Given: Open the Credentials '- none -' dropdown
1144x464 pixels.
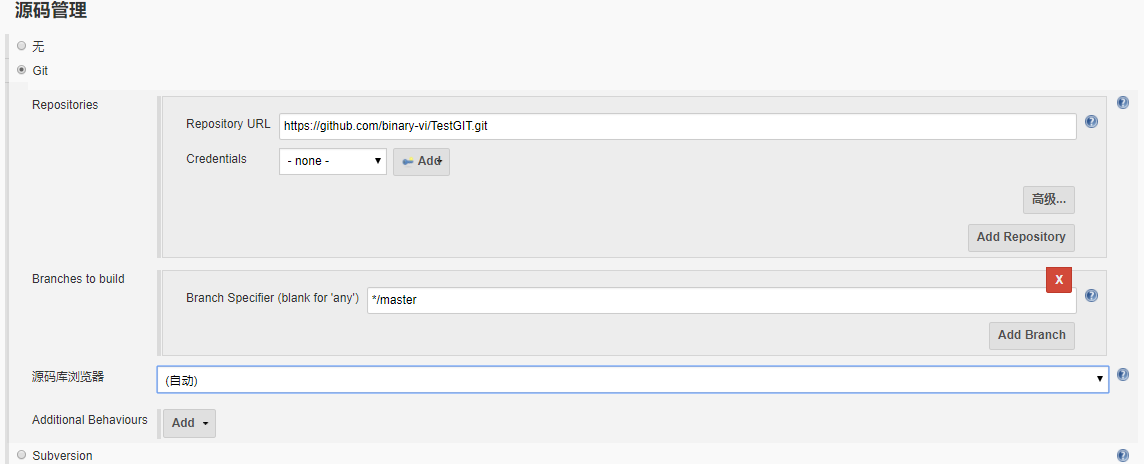Looking at the screenshot, I should pyautogui.click(x=333, y=161).
